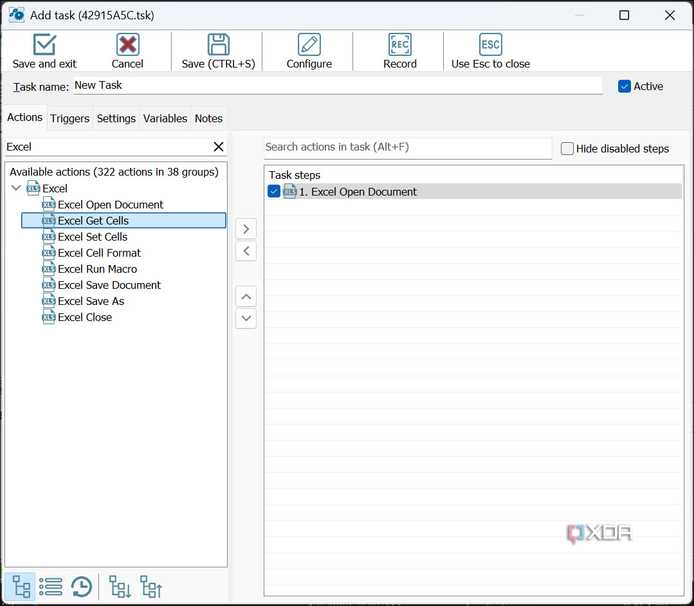Select the Excel Cell Format action
This screenshot has height=606, width=694.
point(99,253)
